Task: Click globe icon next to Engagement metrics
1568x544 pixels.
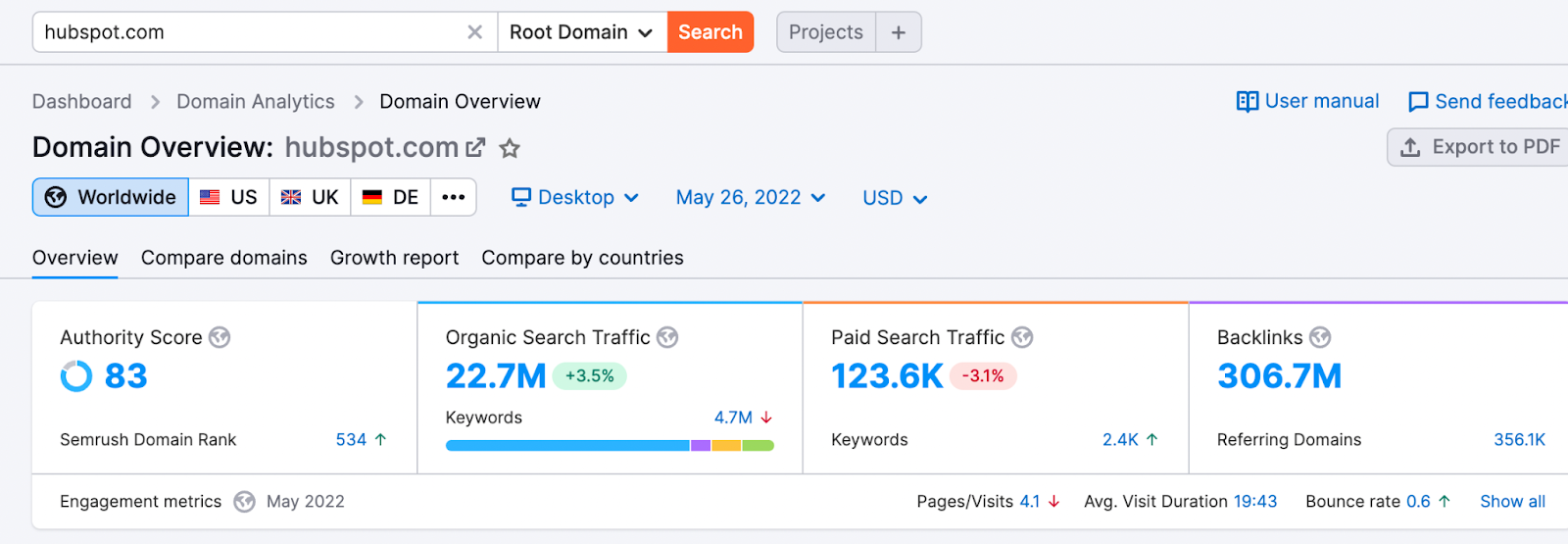Action: coord(245,502)
